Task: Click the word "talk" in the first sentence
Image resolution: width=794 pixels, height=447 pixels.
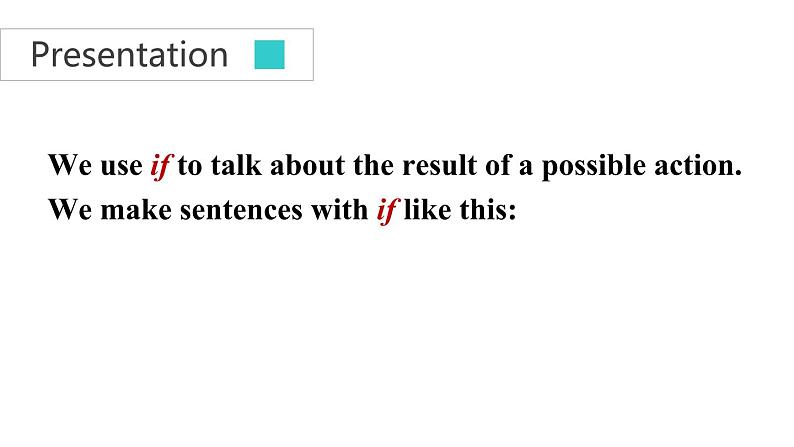Action: [233, 166]
